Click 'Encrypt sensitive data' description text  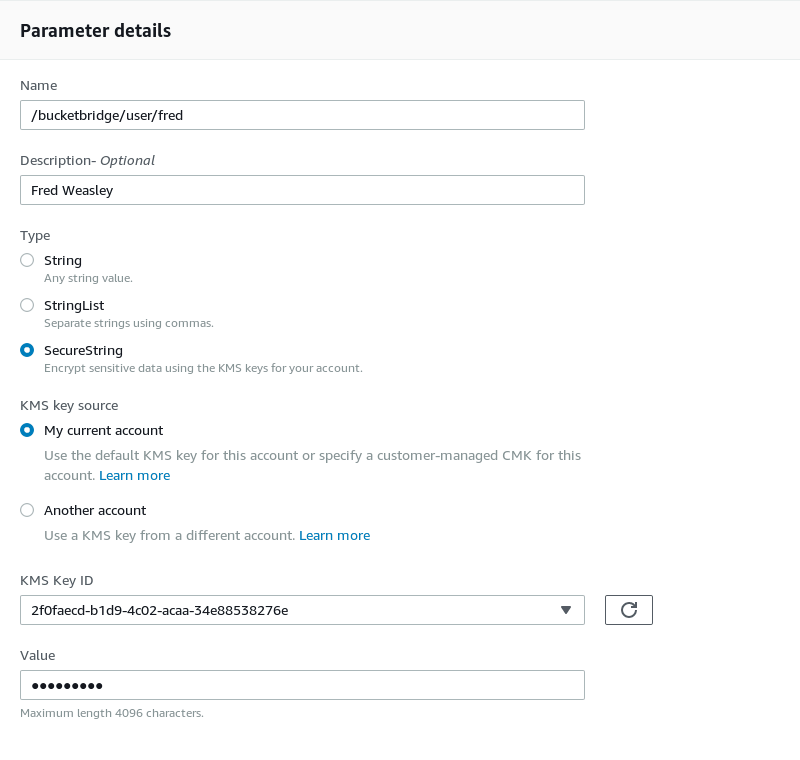pyautogui.click(x=203, y=368)
